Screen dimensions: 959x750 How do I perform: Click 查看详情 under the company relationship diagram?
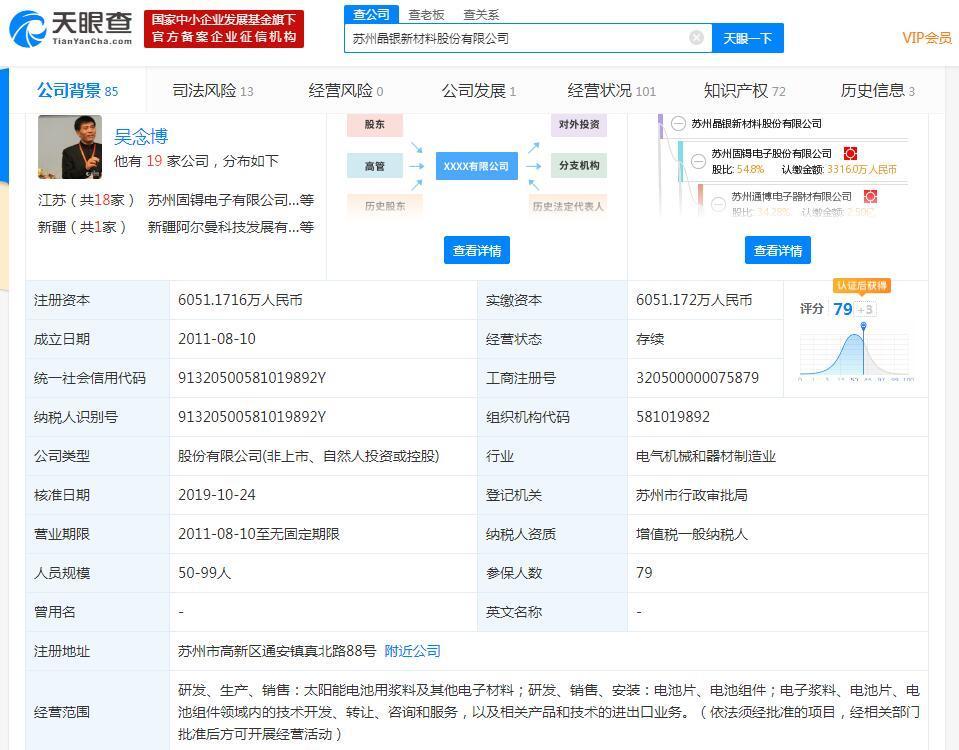click(476, 251)
